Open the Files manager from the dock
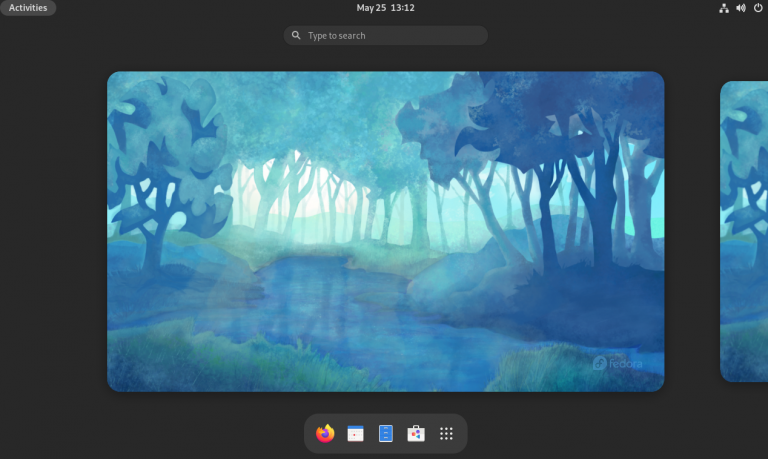 [x=386, y=433]
